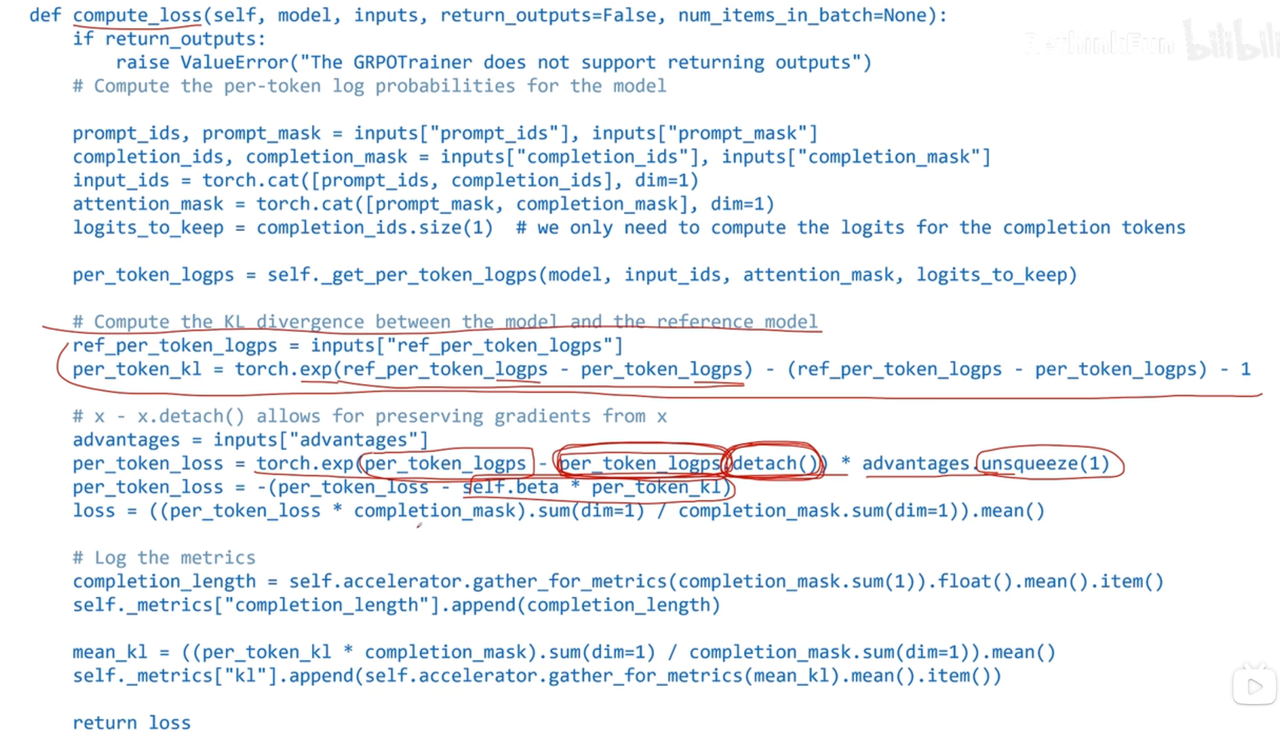The image size is (1280, 744).
Task: Click the underlined KL divergence comment
Action: pyautogui.click(x=445, y=321)
